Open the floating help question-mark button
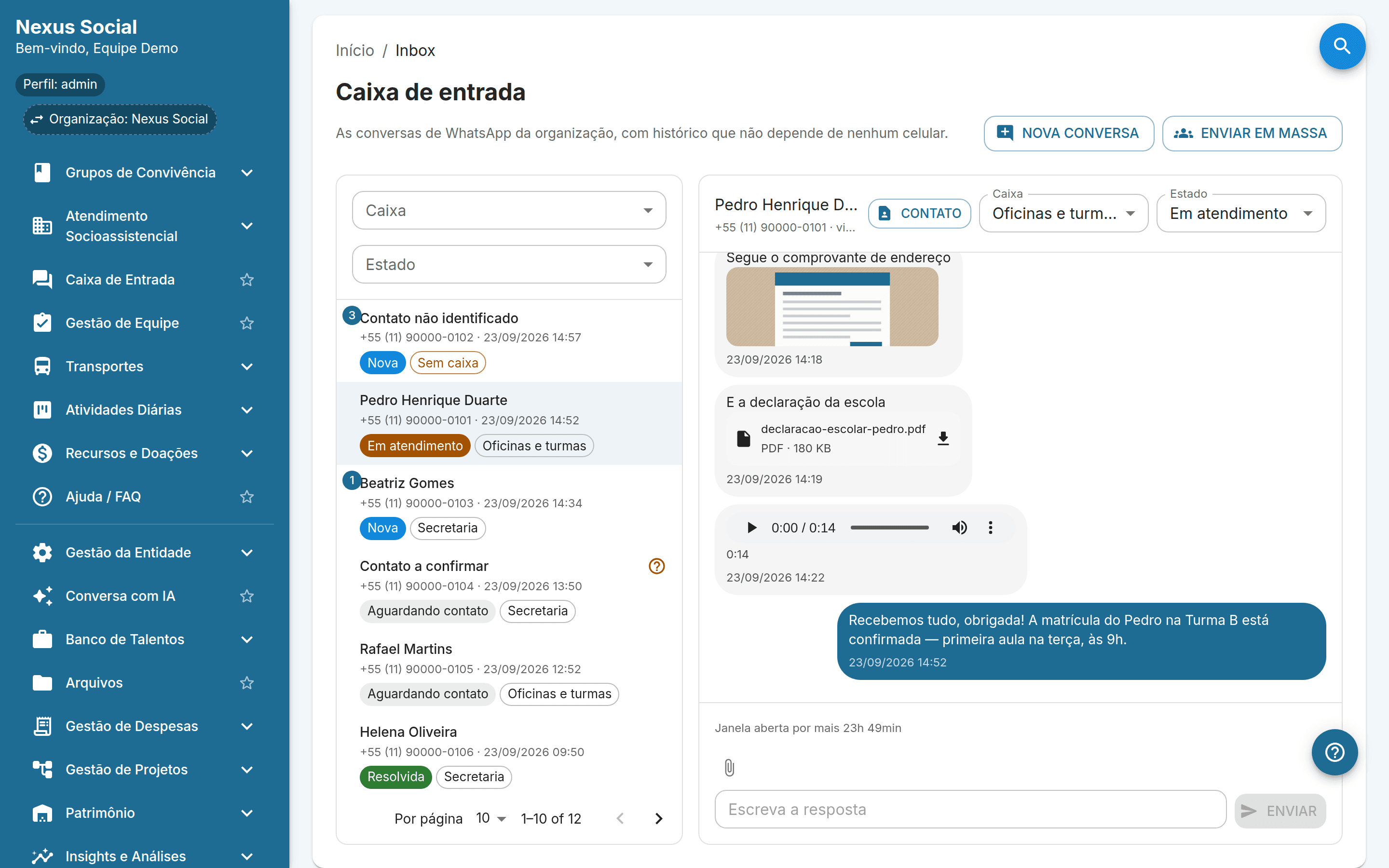The image size is (1389, 868). (1335, 752)
